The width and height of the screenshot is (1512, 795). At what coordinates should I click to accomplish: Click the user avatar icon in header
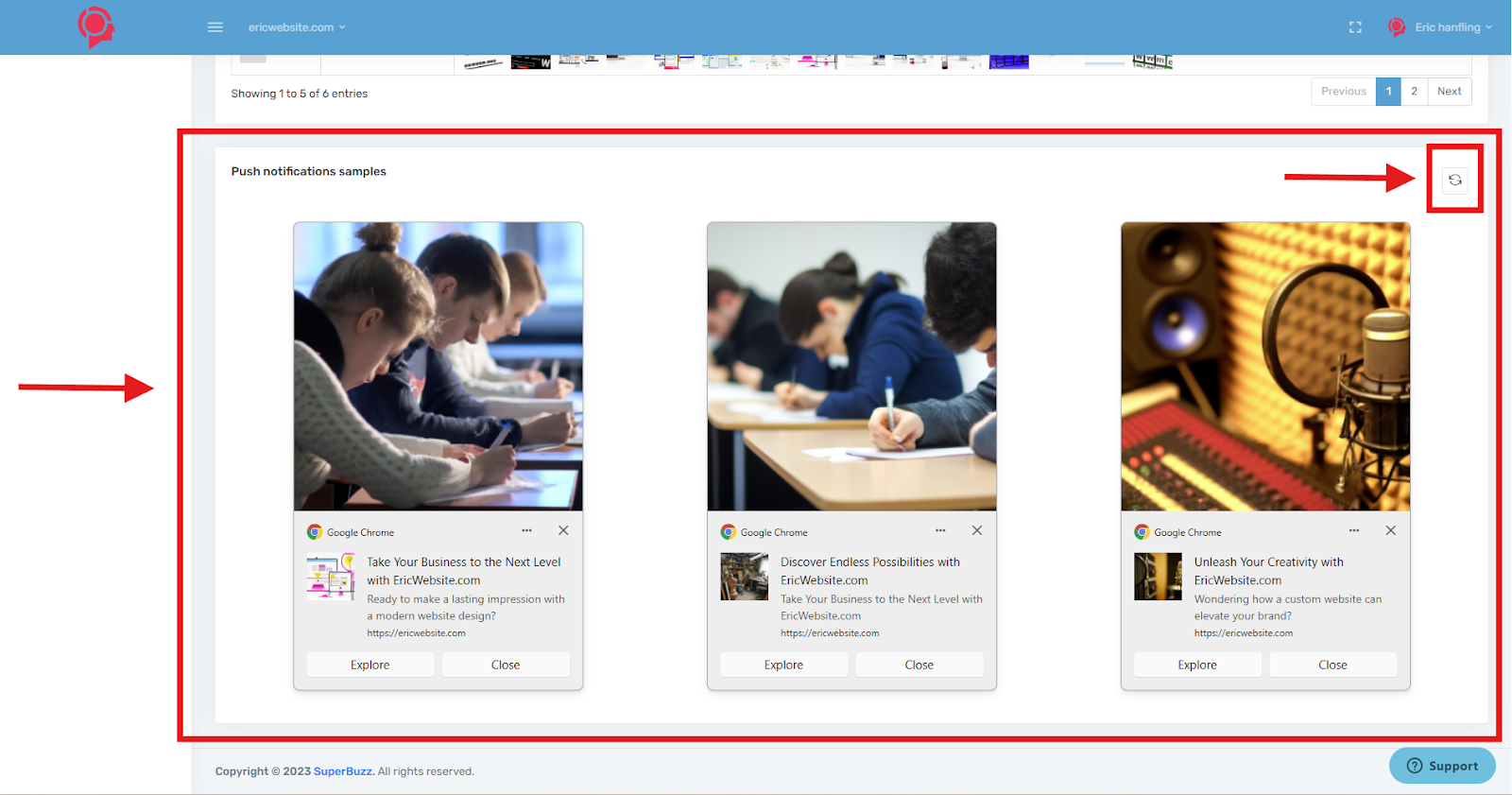[x=1397, y=27]
